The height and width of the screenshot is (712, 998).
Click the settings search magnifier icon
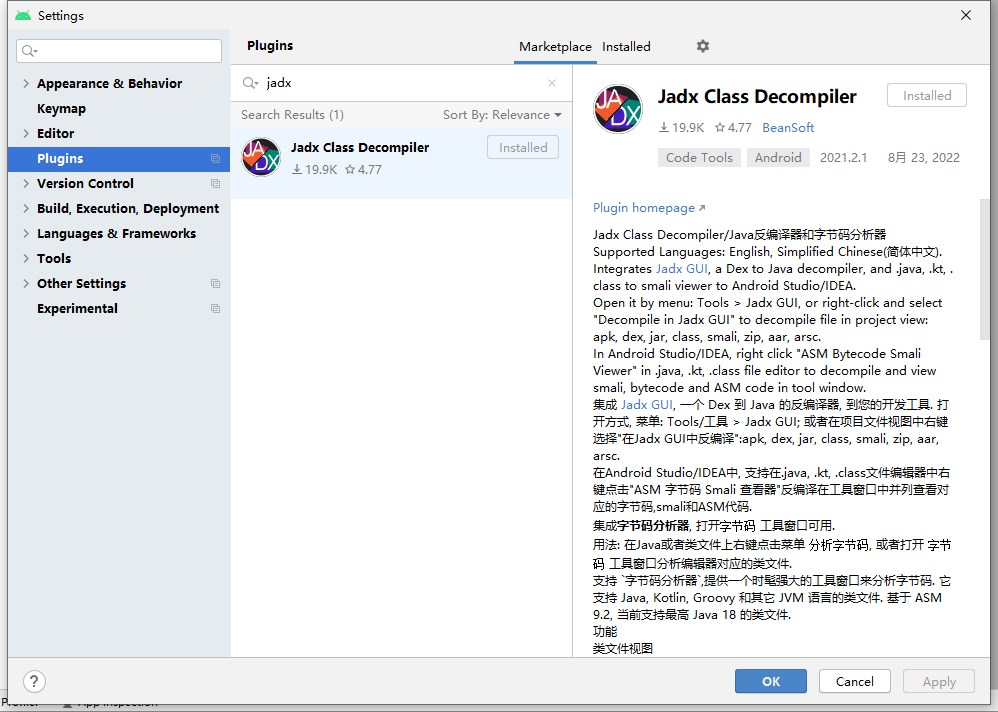pos(29,51)
